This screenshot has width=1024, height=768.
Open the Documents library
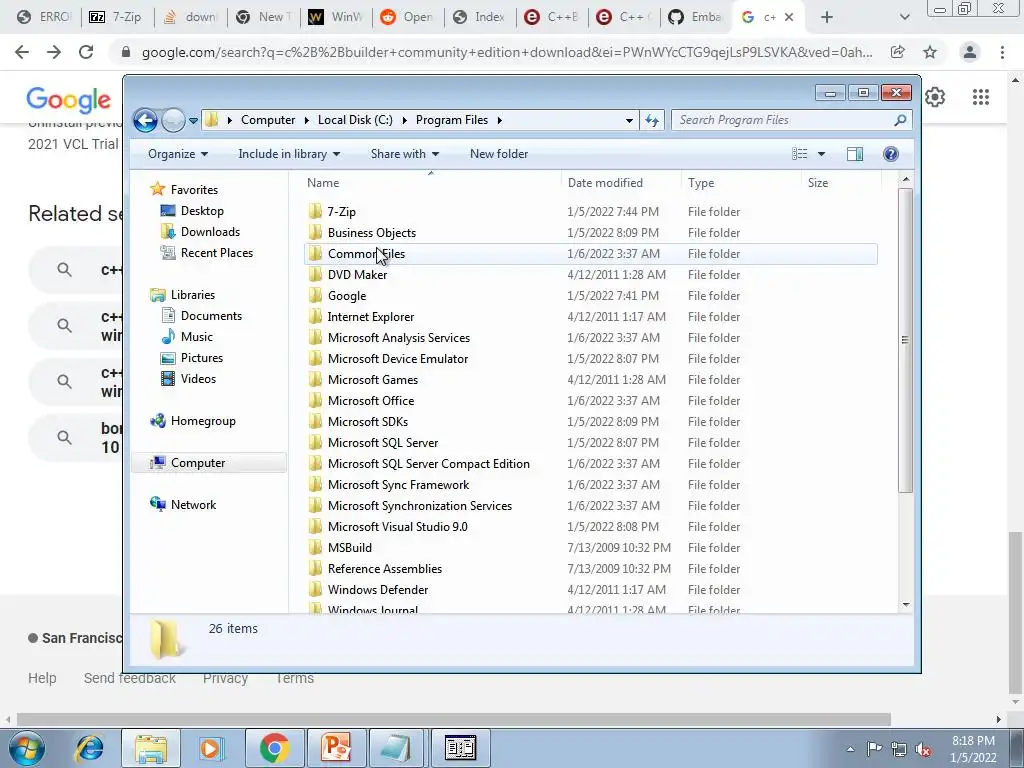(211, 315)
